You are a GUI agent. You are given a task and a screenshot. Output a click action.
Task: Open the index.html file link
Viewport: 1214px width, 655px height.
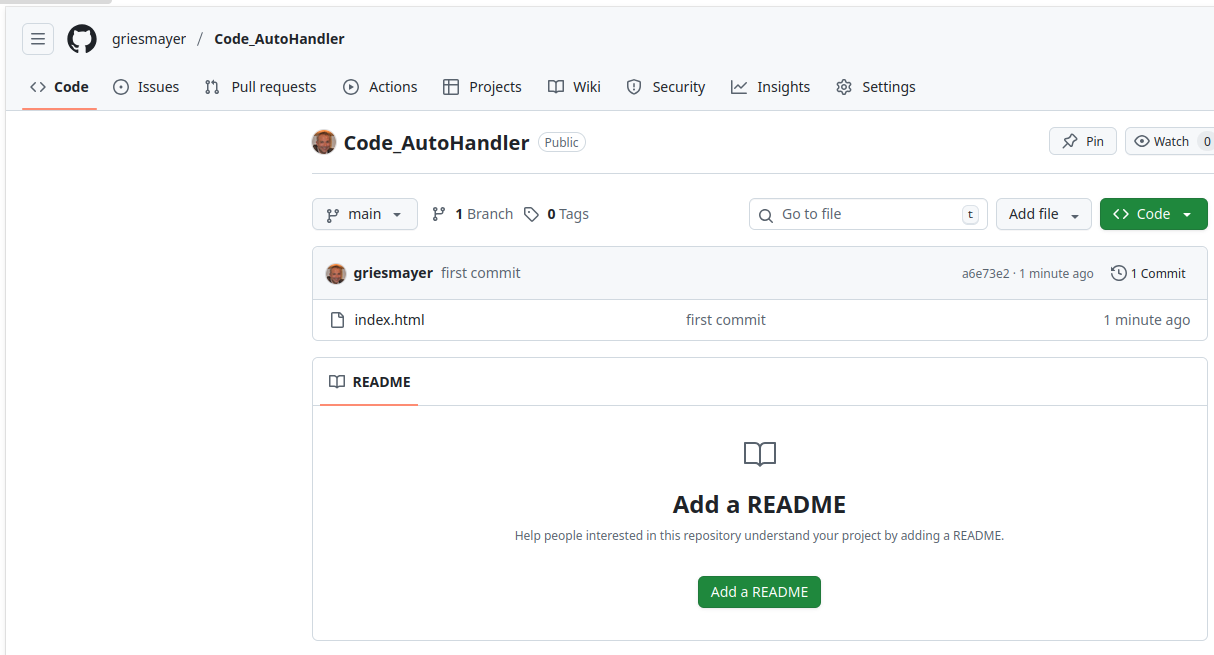389,320
